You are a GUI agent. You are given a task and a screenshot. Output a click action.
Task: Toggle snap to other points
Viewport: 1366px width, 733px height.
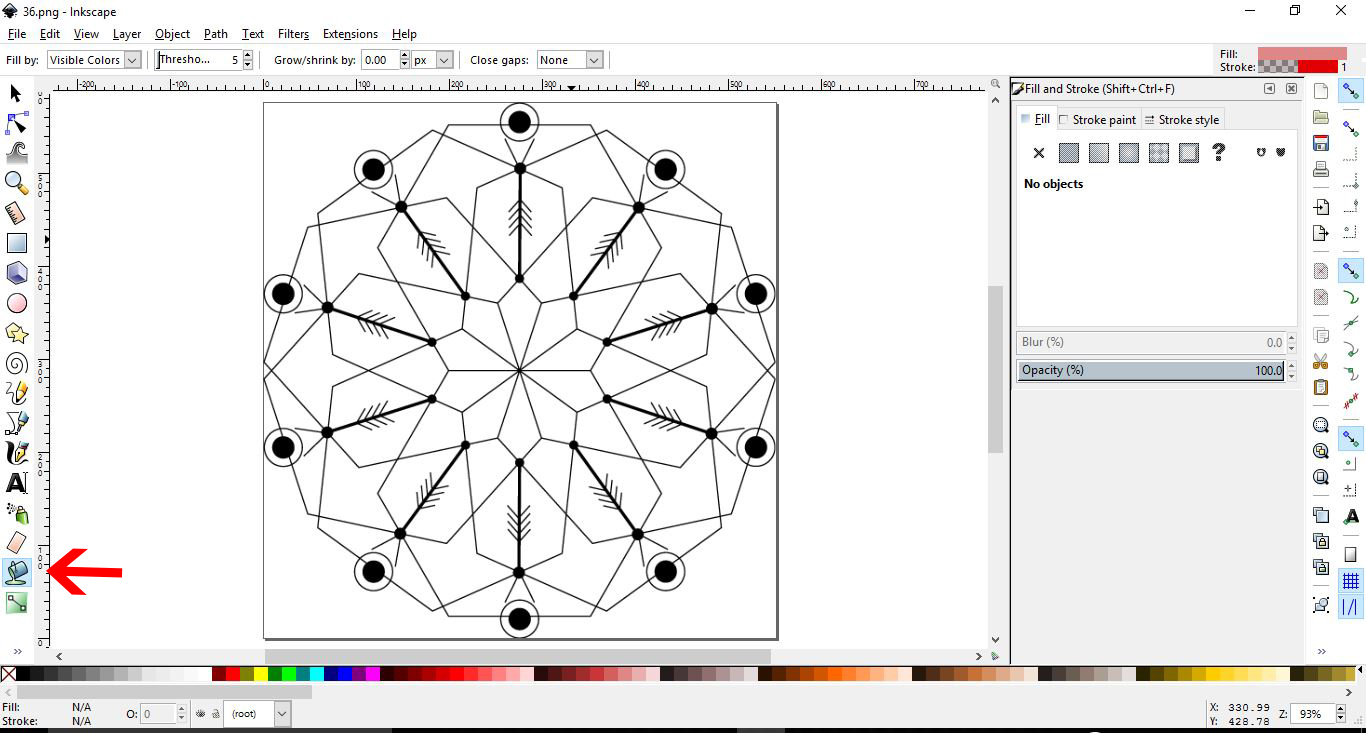coord(1351,439)
